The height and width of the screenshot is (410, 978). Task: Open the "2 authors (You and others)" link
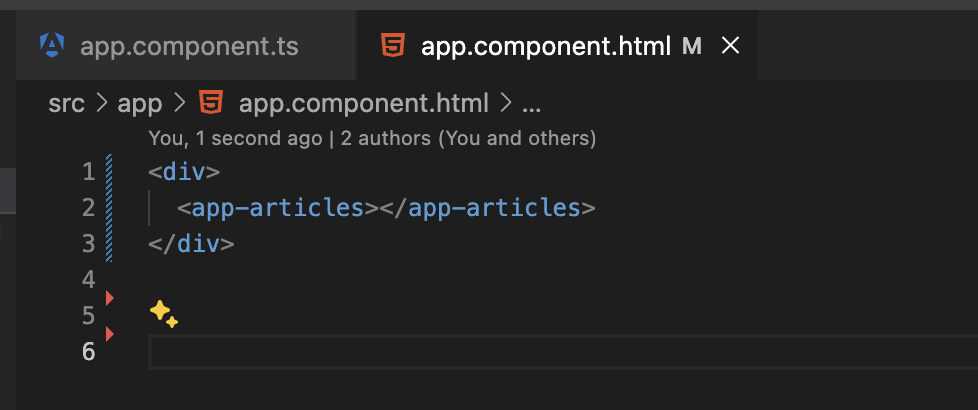(x=468, y=137)
